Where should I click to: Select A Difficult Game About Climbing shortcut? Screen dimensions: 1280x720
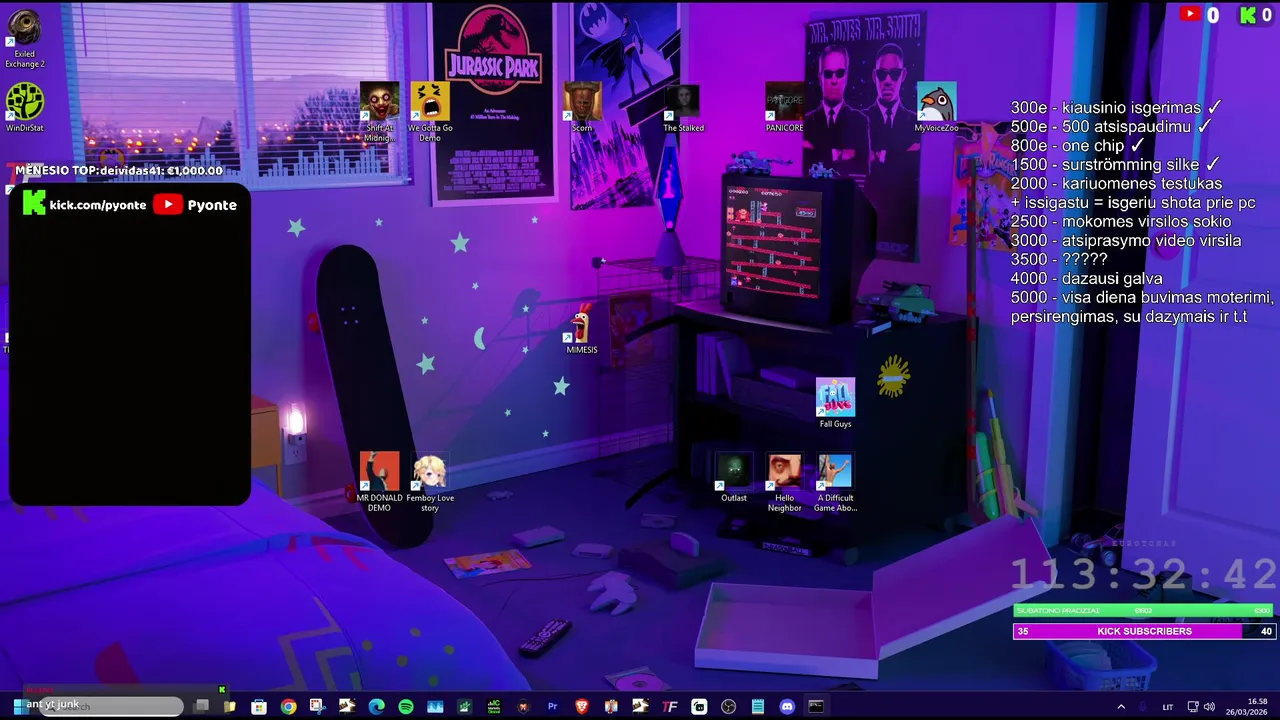[835, 482]
